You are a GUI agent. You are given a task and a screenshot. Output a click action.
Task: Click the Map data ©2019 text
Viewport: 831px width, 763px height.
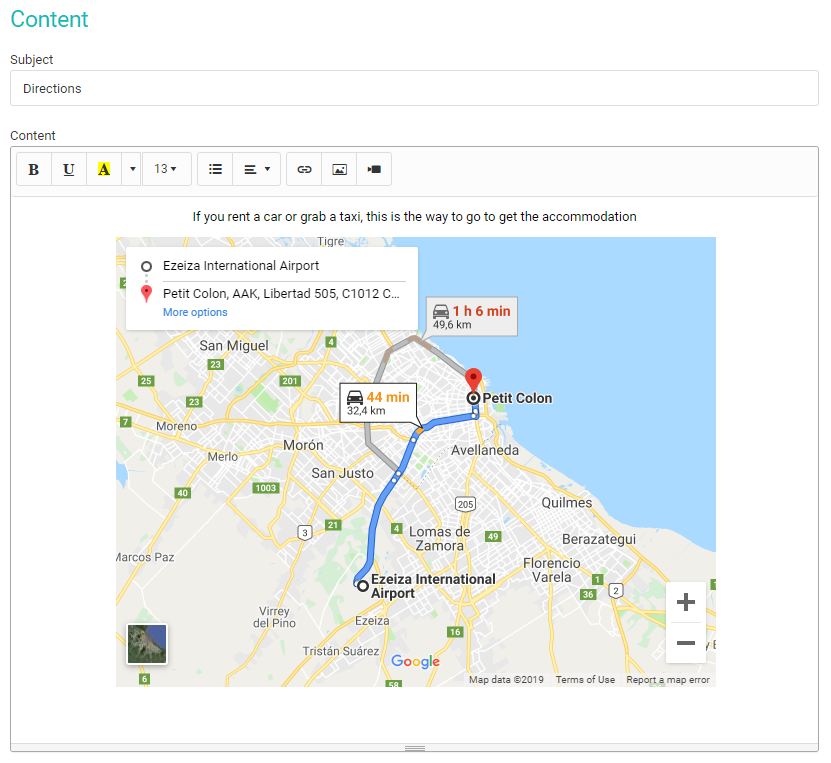click(x=506, y=680)
